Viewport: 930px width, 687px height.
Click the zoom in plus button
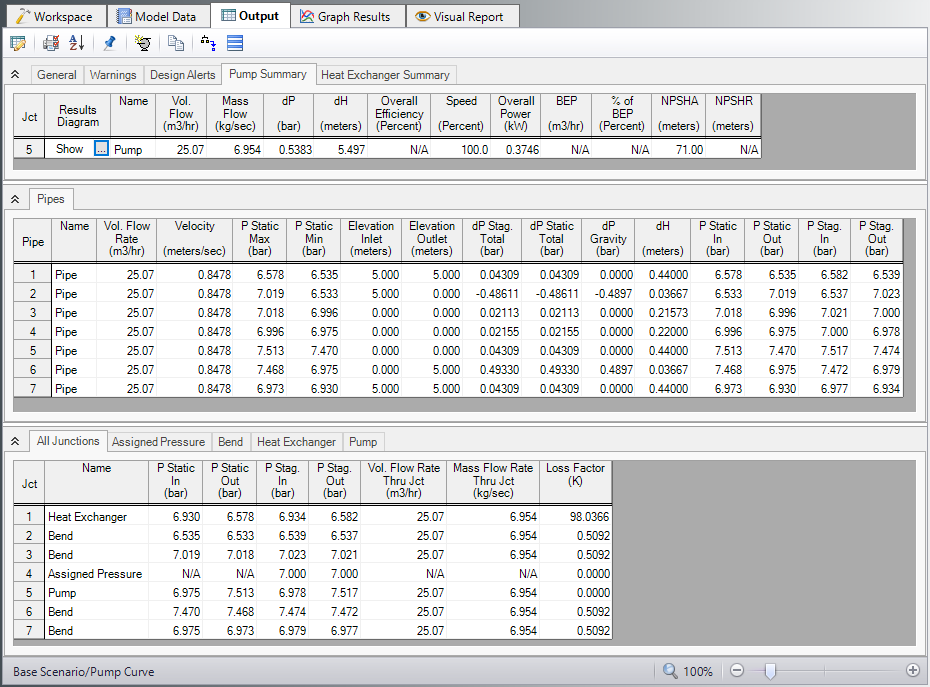912,671
